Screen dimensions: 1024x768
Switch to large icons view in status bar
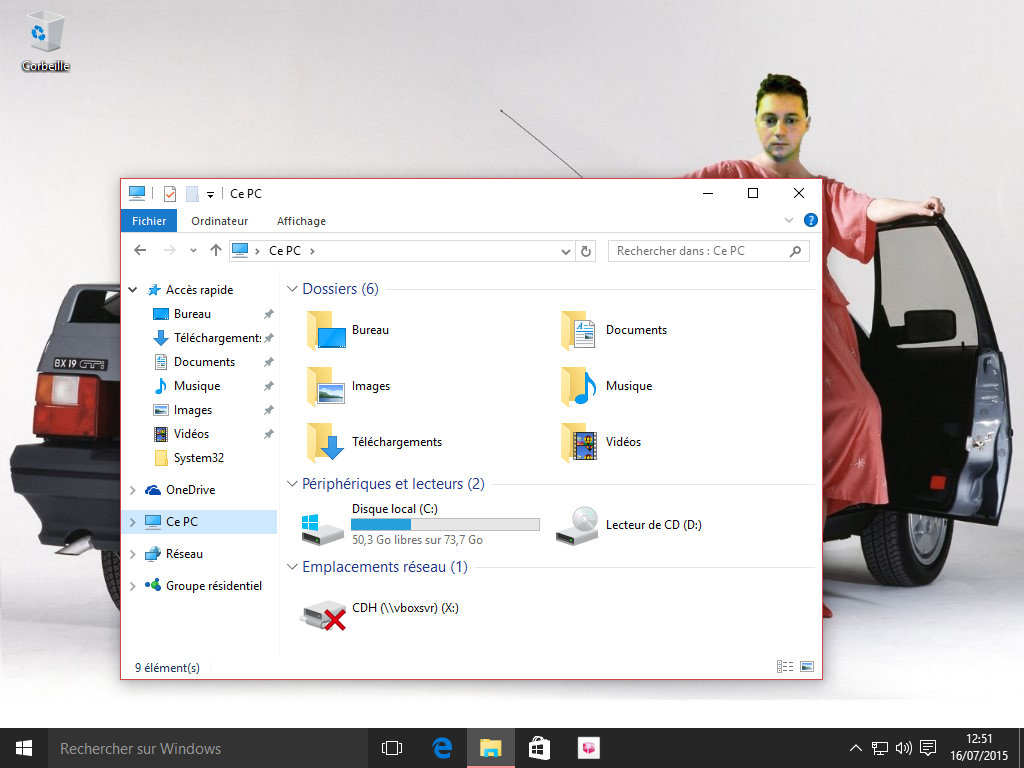(807, 667)
